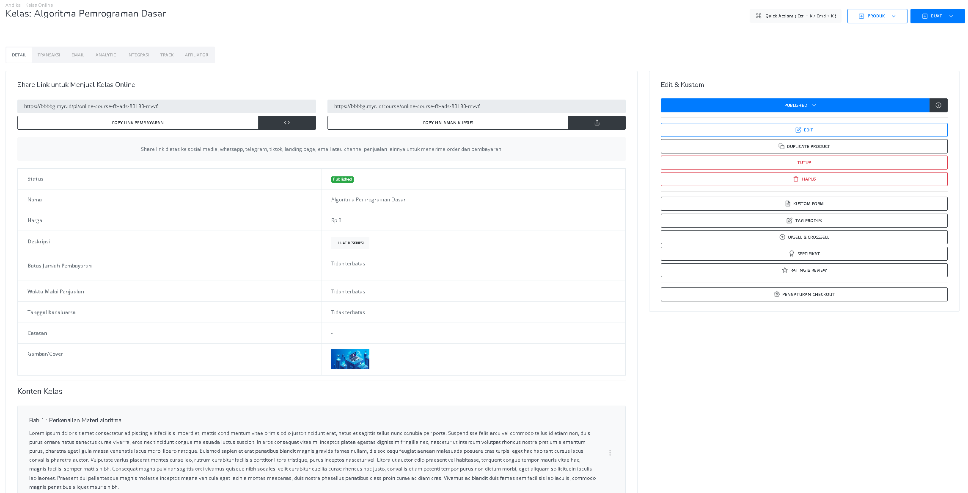Click the EDIT button with pencil icon

[804, 130]
